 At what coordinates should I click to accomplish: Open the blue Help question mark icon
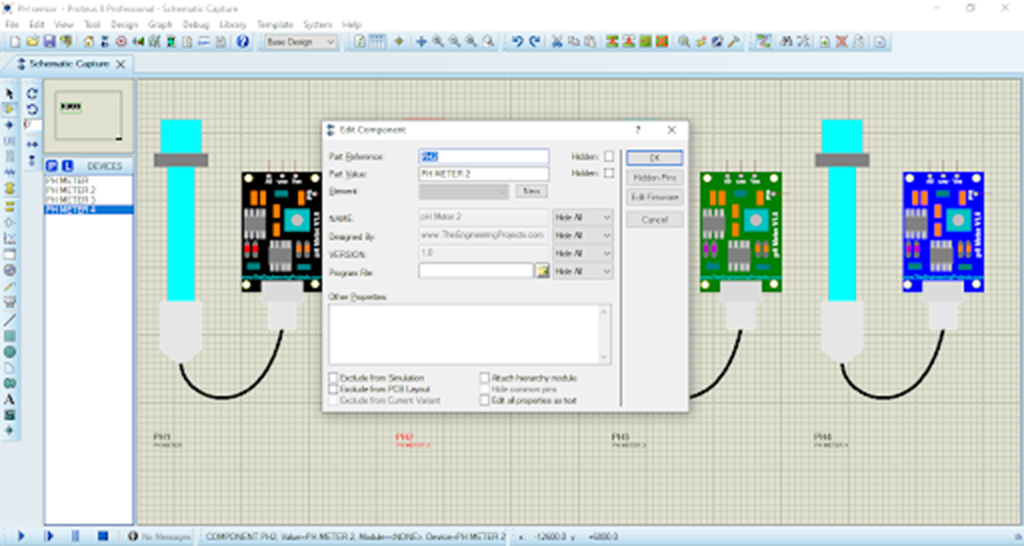tap(242, 42)
